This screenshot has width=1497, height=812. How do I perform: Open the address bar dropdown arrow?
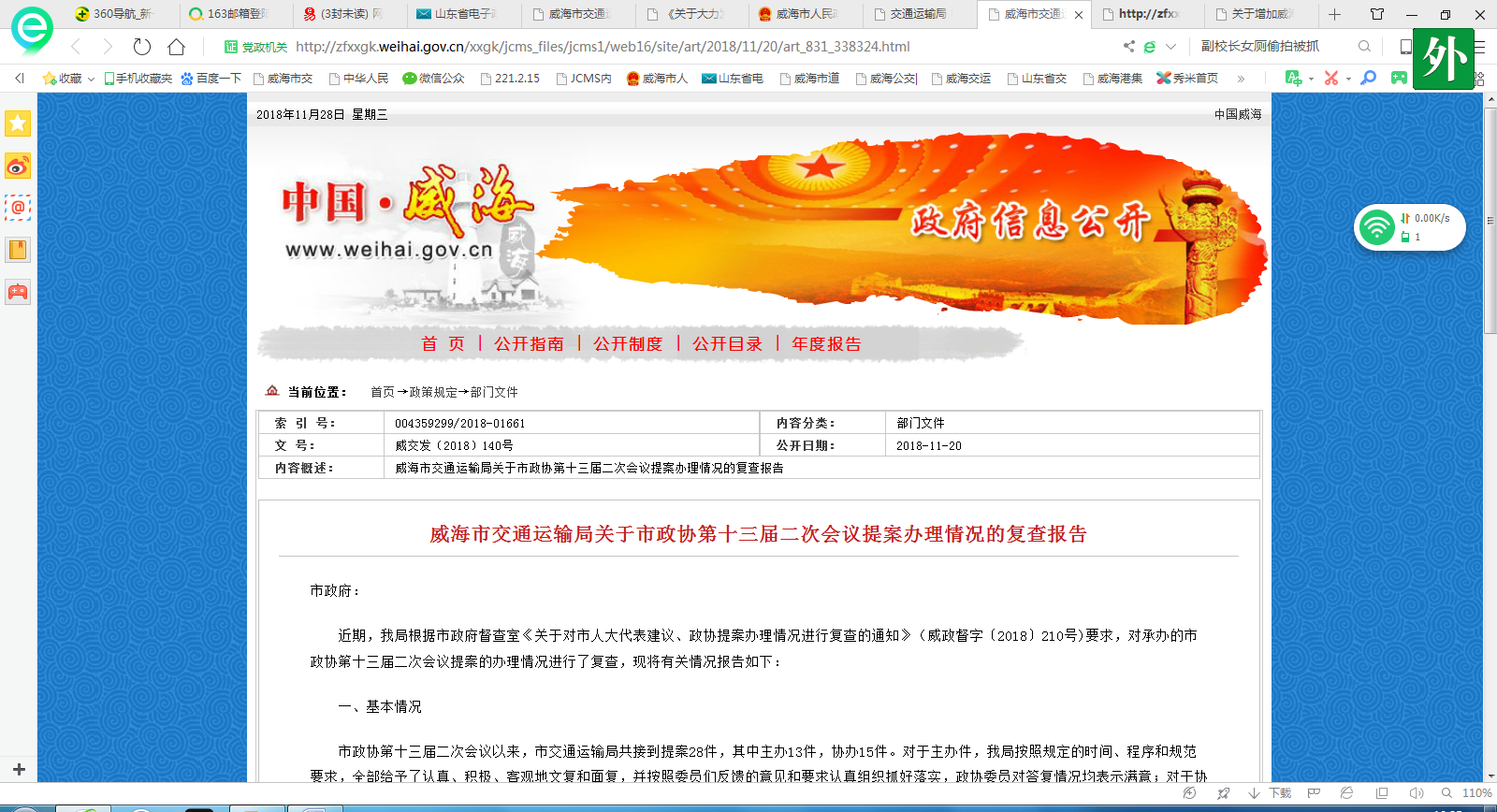click(x=1170, y=47)
